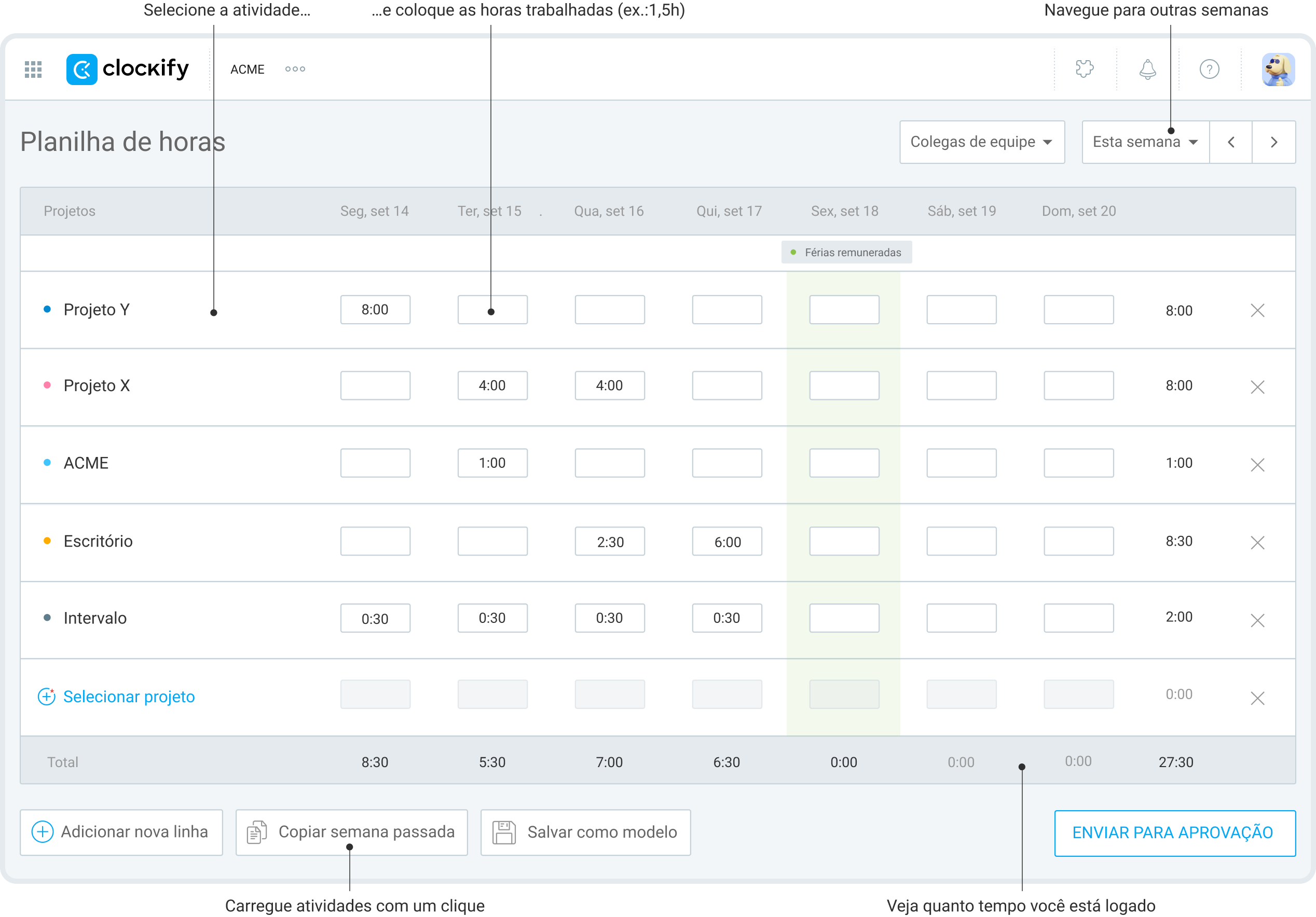This screenshot has height=917, width=1316.
Task: Click the Selecionar projeto link
Action: click(129, 697)
